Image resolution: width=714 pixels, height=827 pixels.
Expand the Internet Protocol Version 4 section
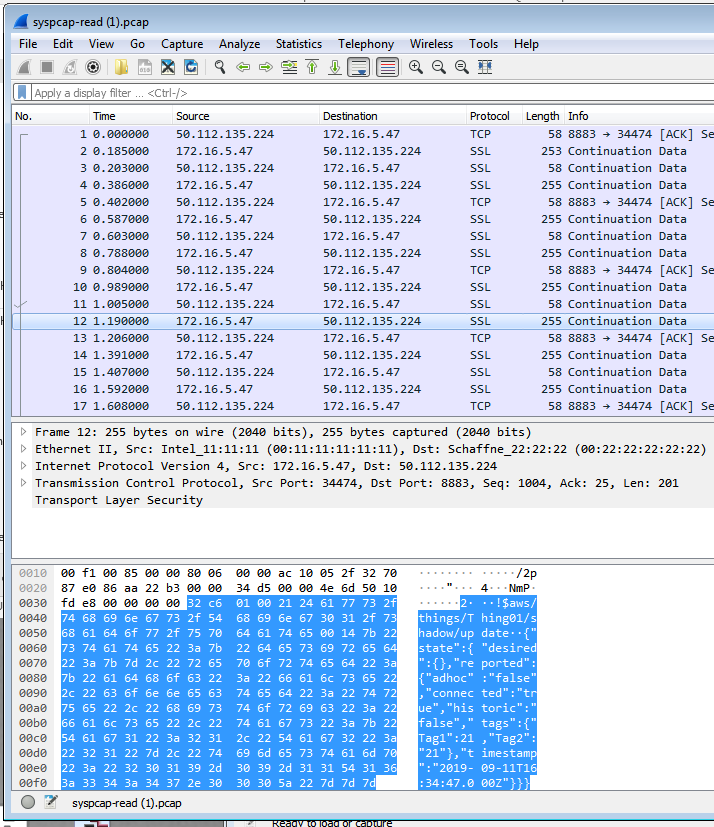coord(23,466)
